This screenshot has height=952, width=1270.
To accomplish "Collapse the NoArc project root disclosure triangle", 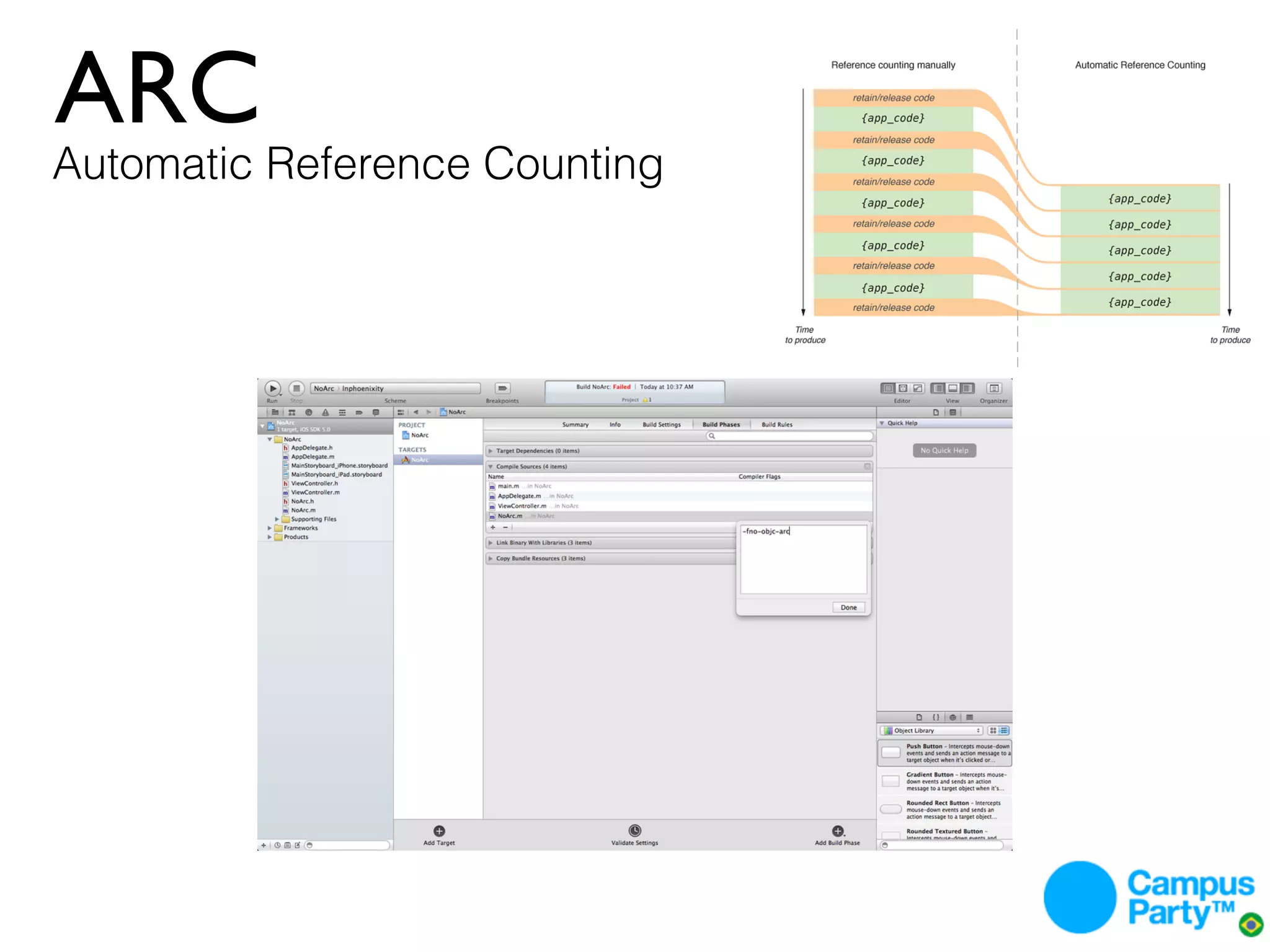I will (x=262, y=426).
